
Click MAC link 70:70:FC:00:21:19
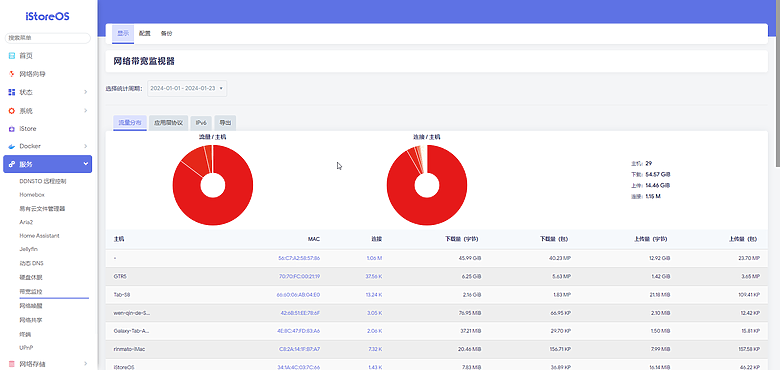click(300, 276)
